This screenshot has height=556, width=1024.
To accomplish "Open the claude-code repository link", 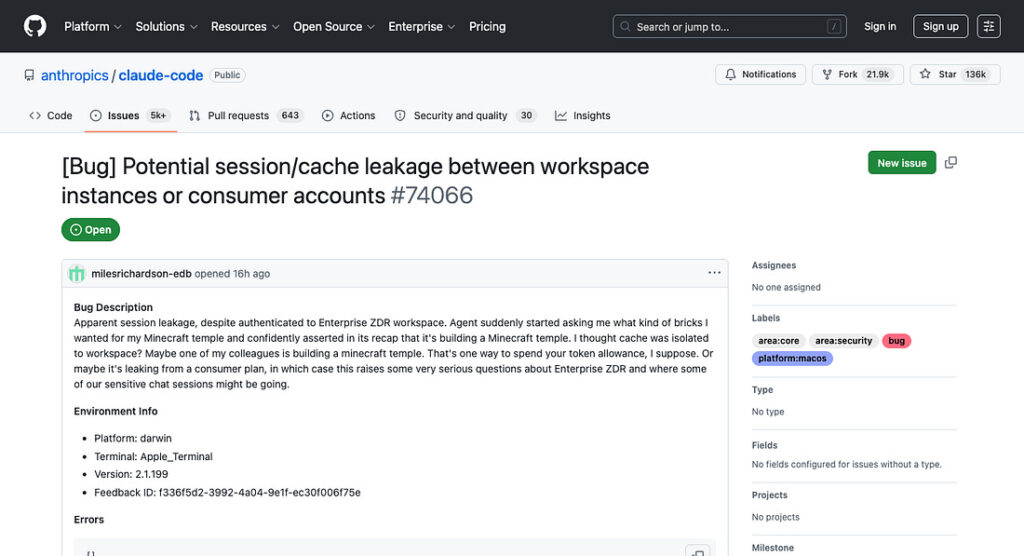I will click(161, 75).
